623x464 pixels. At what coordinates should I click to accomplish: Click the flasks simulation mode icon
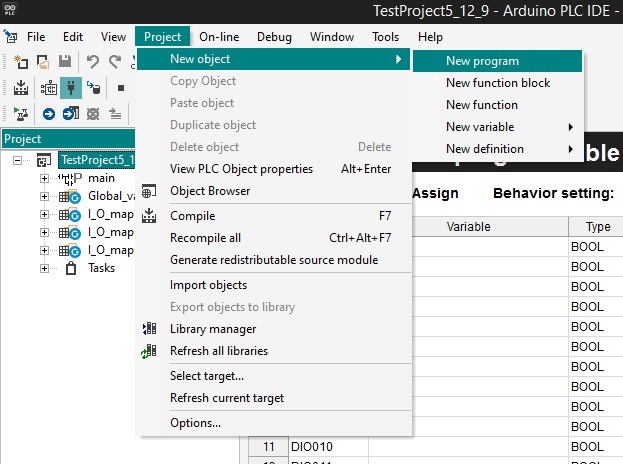click(21, 114)
